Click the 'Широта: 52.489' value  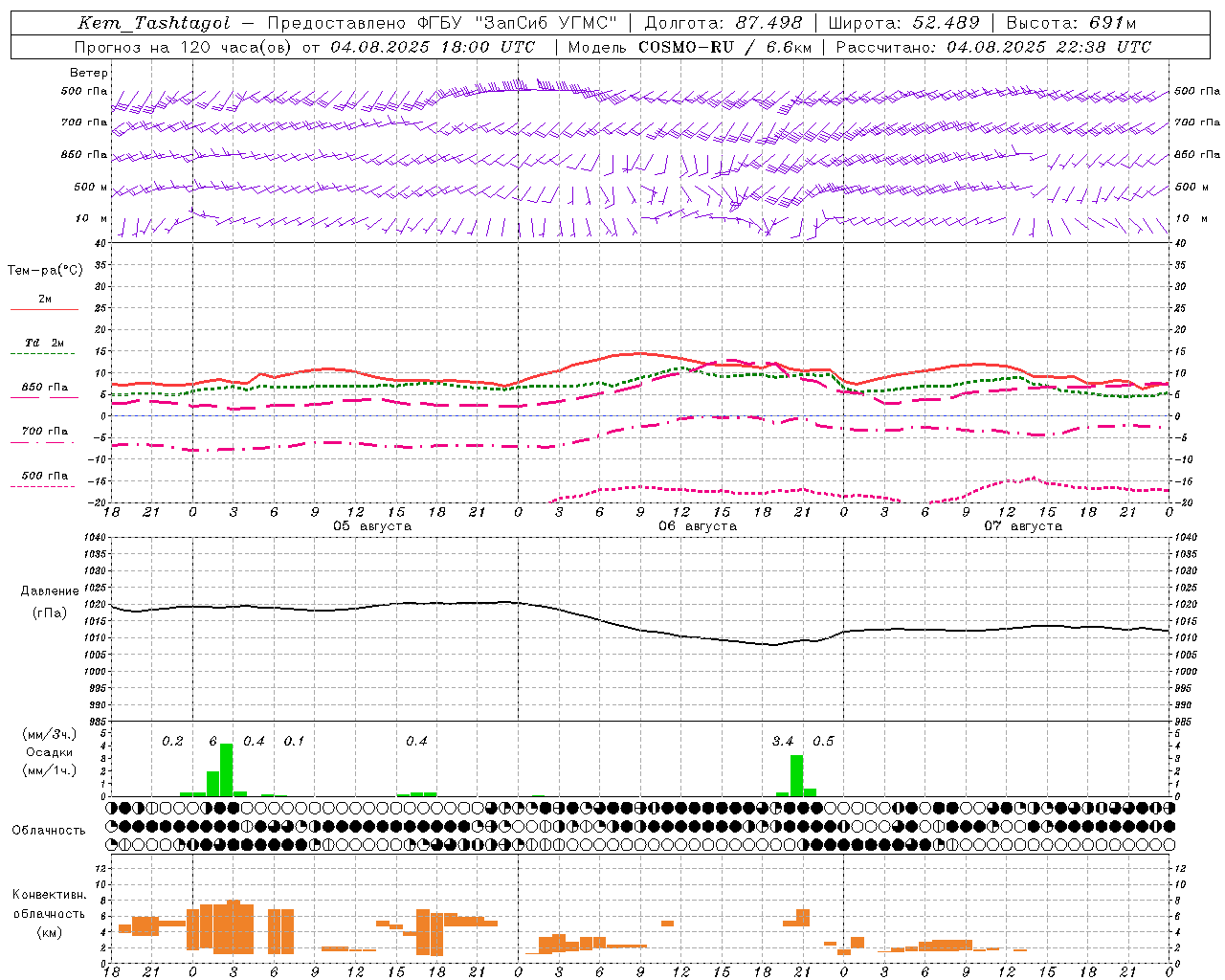[904, 23]
